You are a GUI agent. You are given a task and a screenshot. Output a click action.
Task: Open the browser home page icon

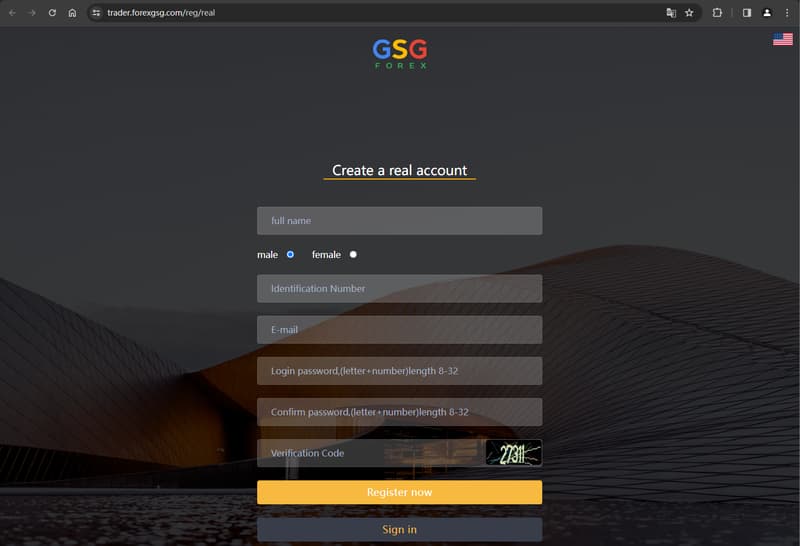pyautogui.click(x=72, y=13)
